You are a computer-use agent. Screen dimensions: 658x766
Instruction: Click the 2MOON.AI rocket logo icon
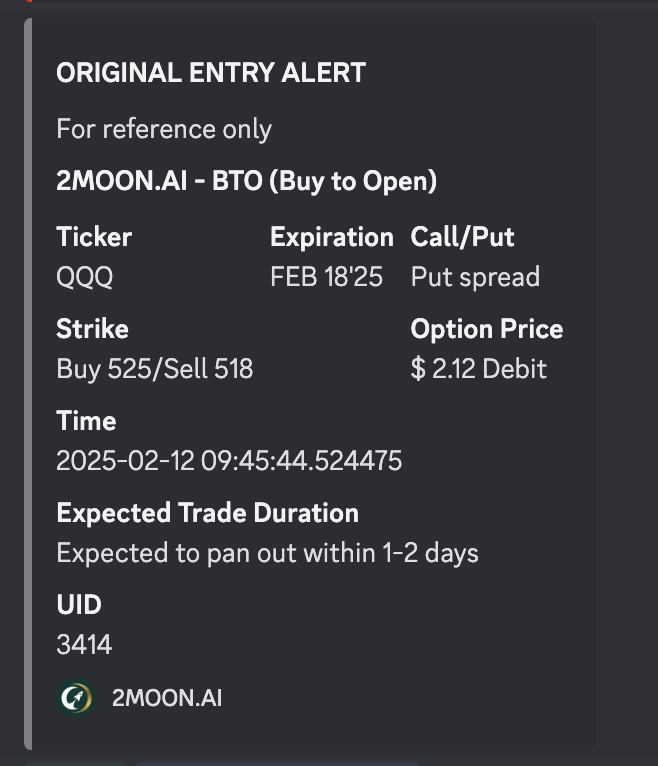click(75, 698)
